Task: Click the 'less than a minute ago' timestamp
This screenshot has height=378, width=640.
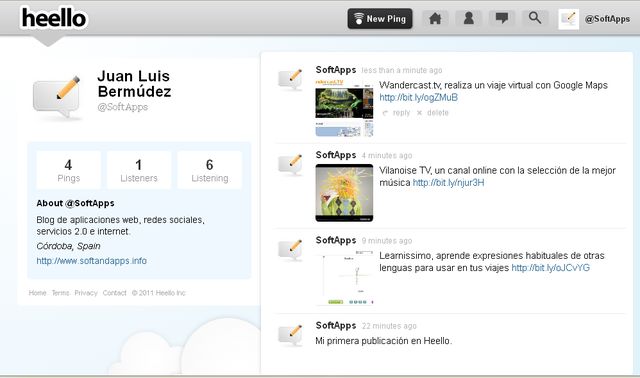Action: pos(402,70)
